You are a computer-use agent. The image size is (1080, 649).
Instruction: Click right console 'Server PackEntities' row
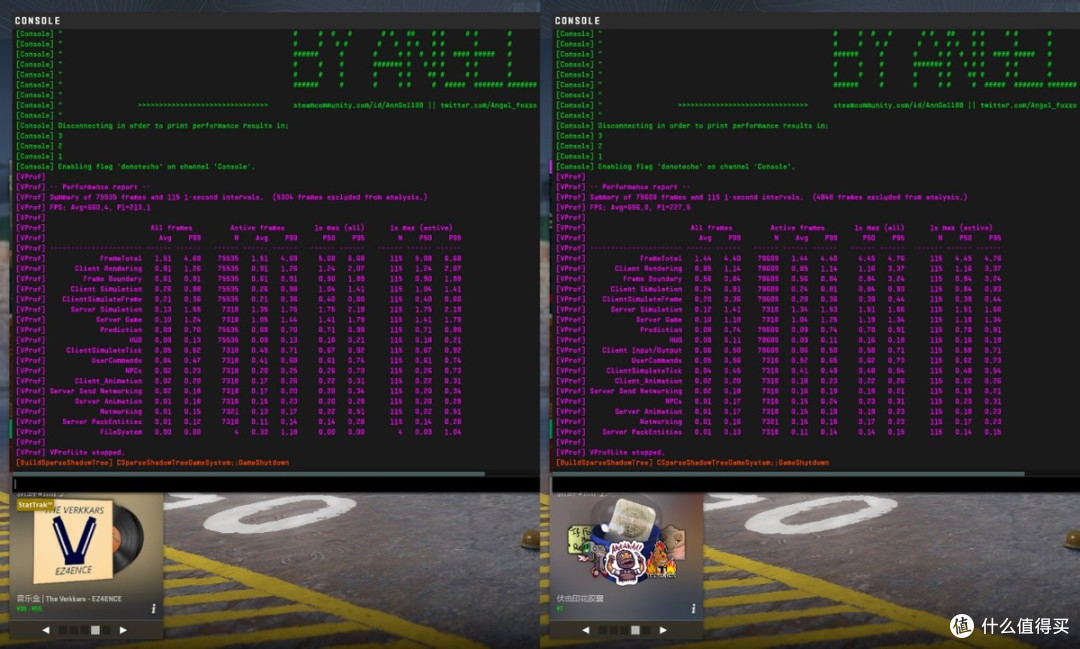[779, 432]
